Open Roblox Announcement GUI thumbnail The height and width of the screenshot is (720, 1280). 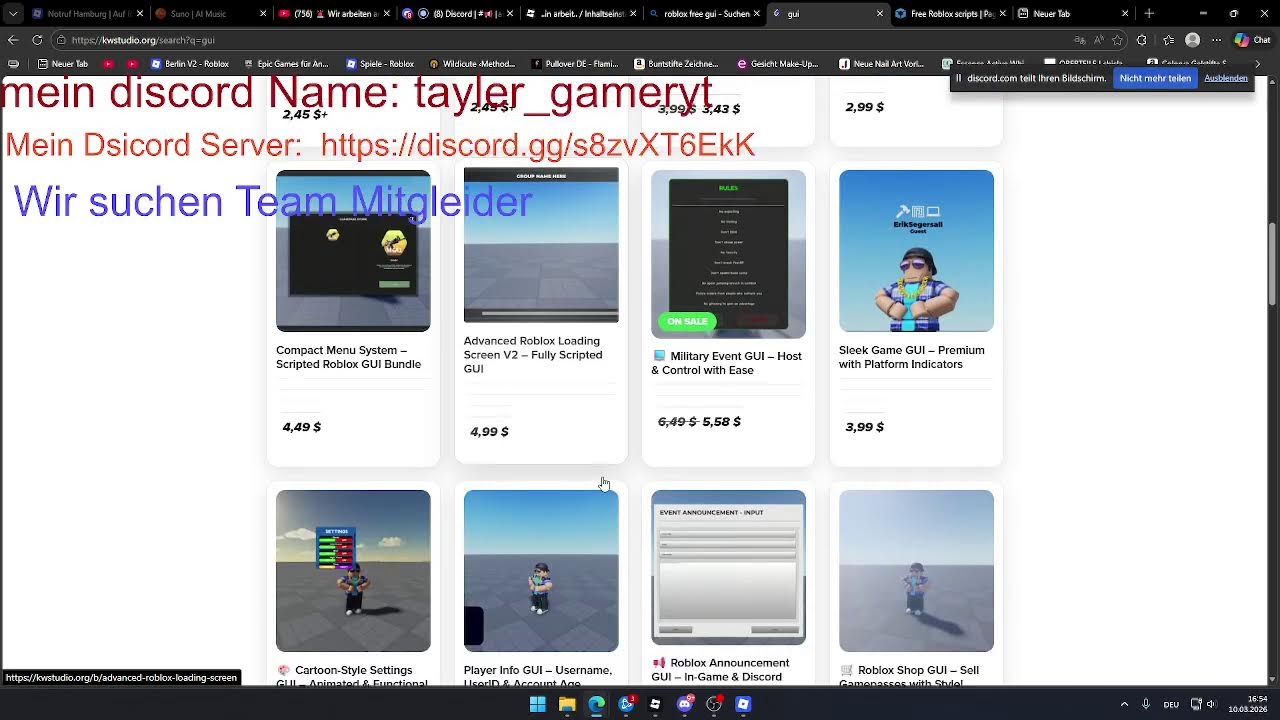[x=728, y=567]
